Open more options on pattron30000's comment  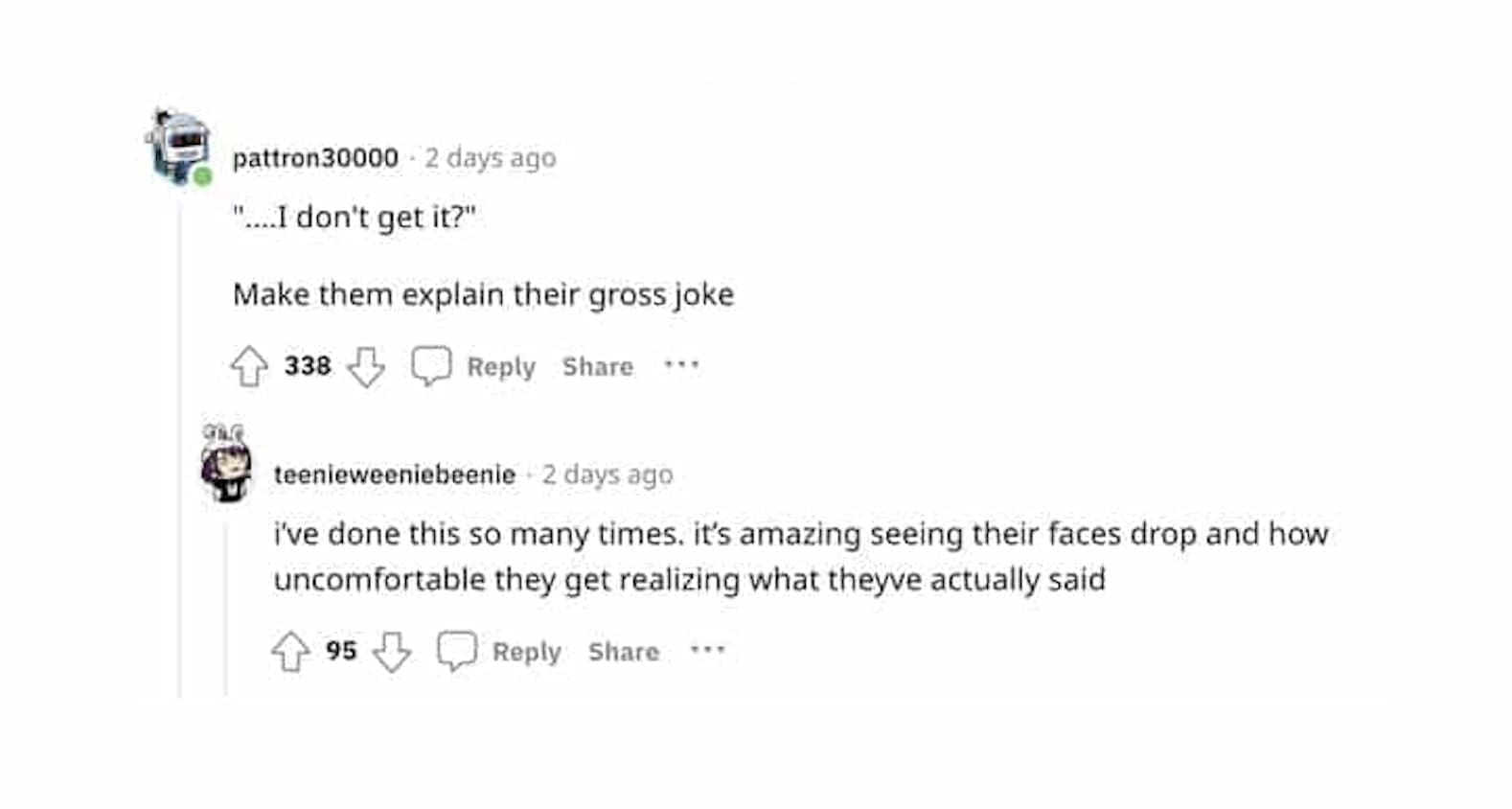point(681,364)
